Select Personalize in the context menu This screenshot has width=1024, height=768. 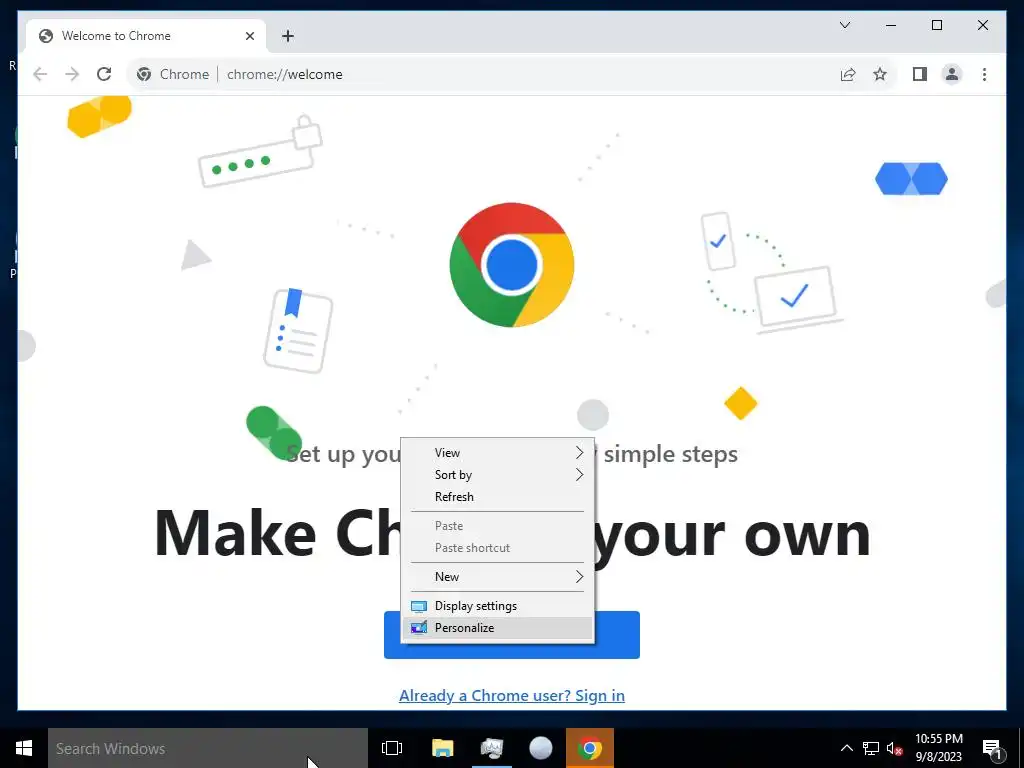498,628
